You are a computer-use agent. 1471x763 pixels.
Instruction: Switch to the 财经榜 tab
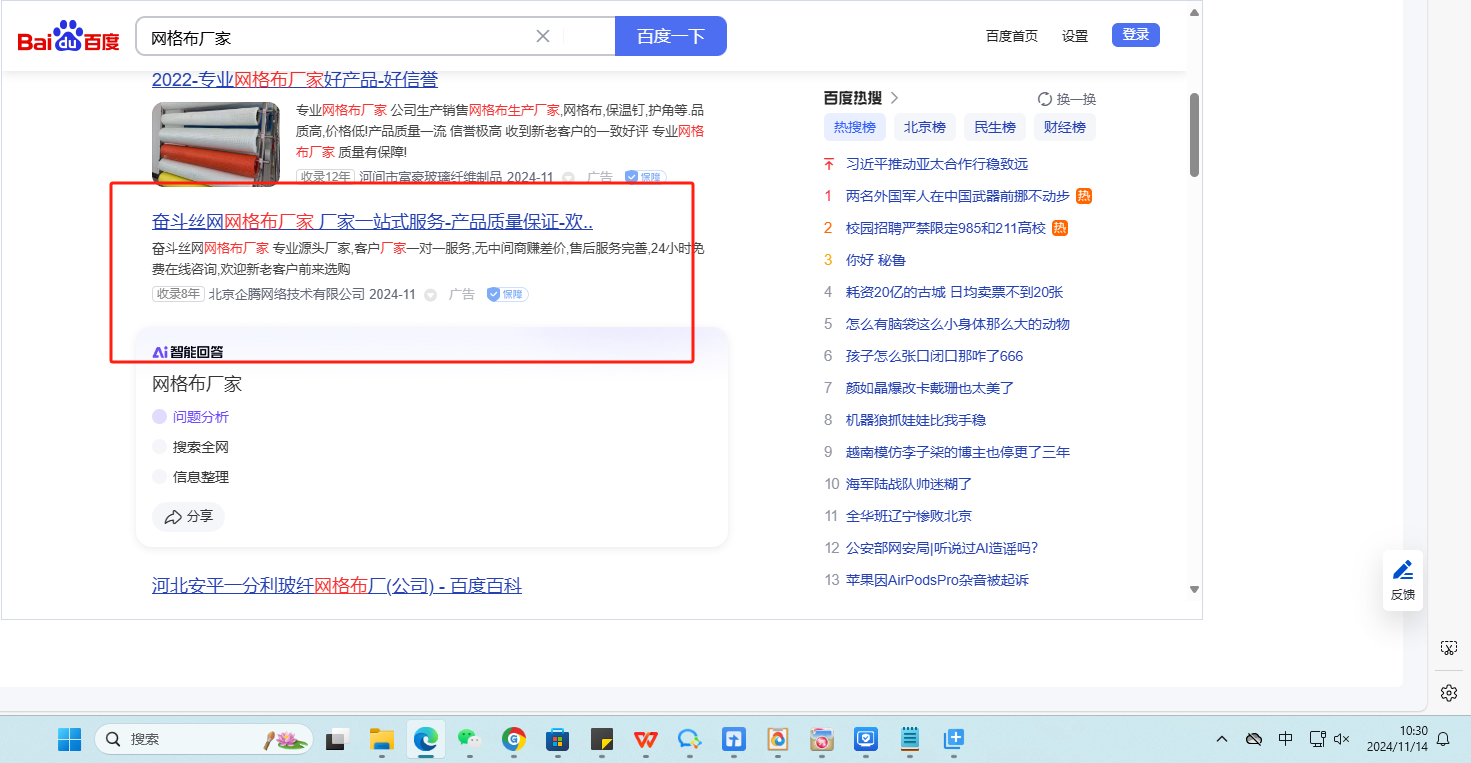coord(1064,127)
